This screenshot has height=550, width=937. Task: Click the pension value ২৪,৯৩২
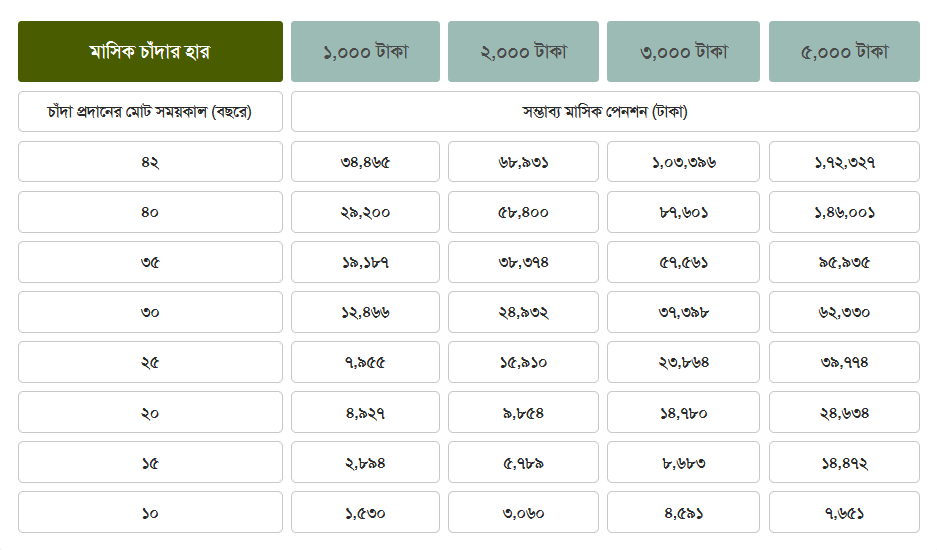point(523,312)
